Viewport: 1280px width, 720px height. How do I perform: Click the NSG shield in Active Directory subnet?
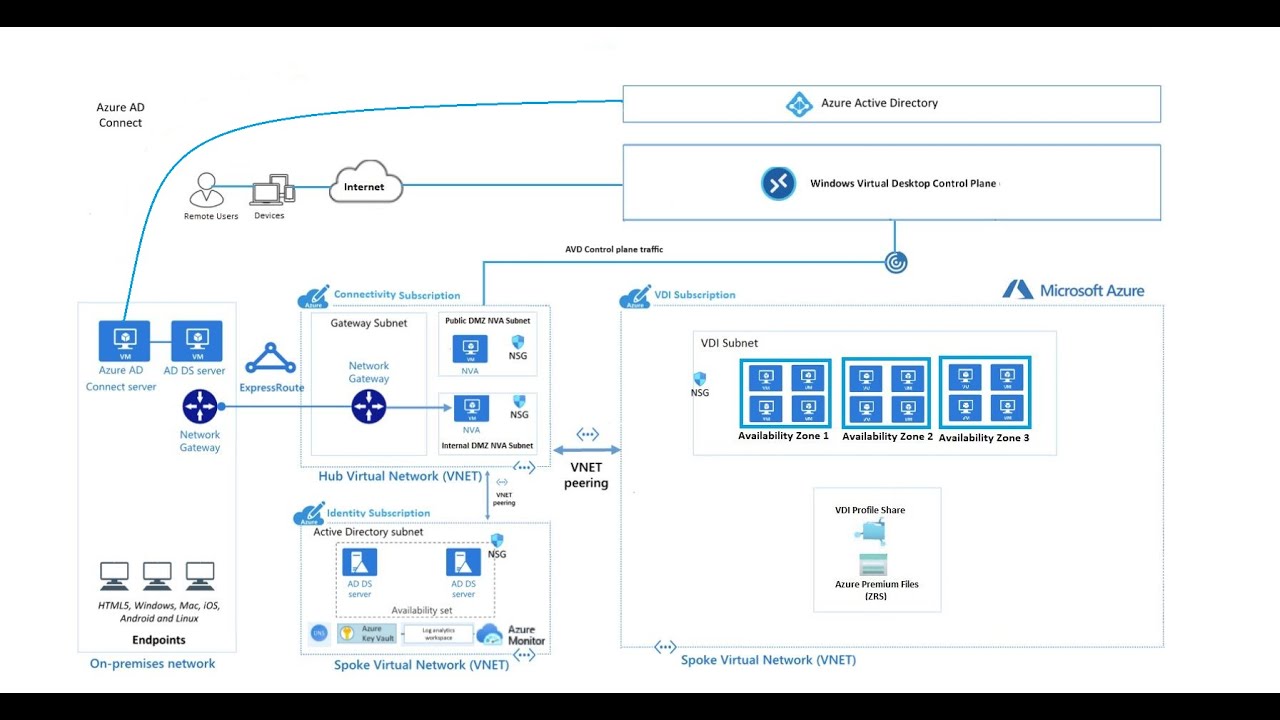[496, 540]
